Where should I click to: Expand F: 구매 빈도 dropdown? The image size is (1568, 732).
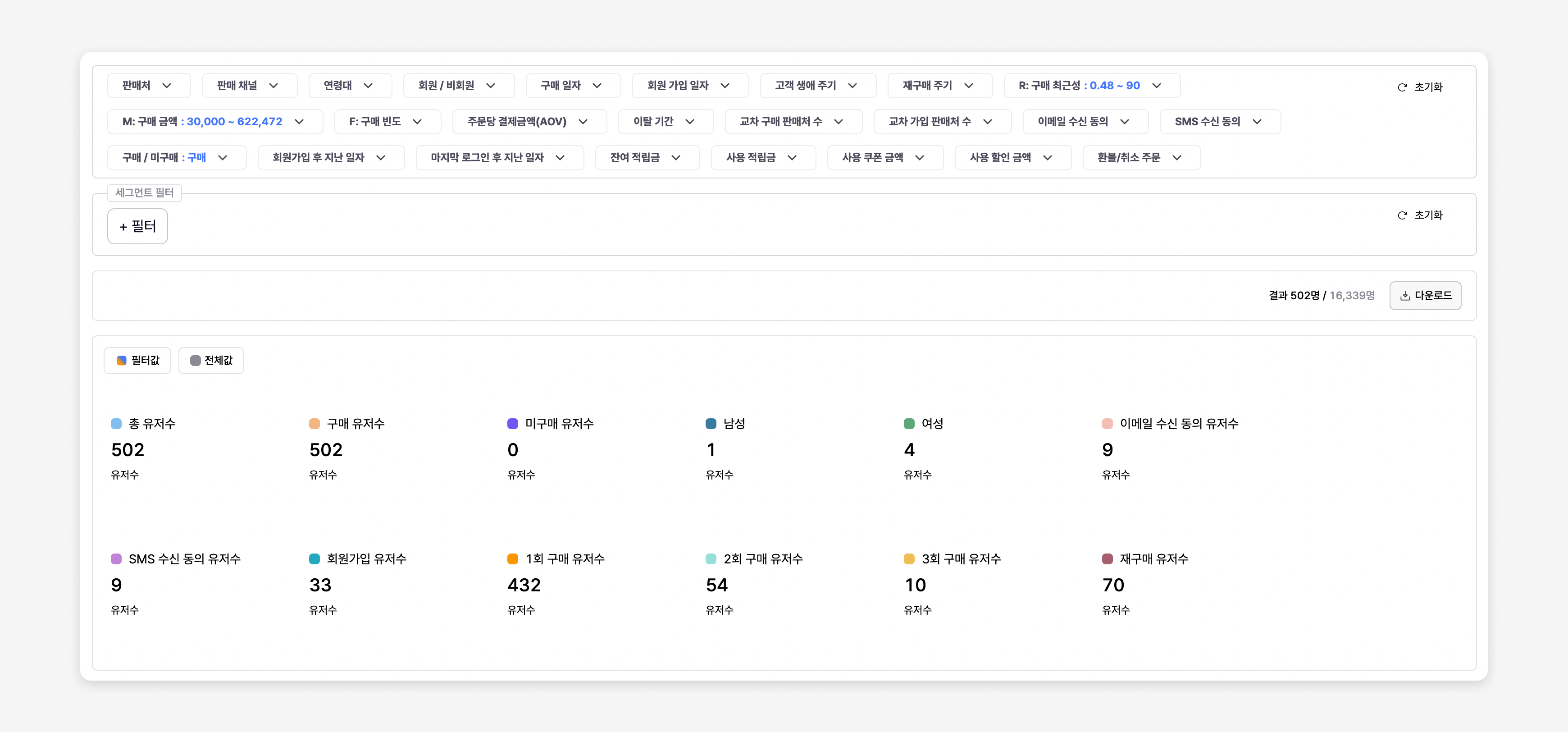point(387,122)
